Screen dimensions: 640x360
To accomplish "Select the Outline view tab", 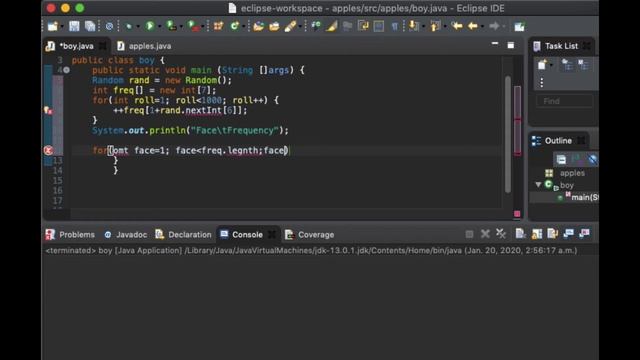I will click(x=558, y=141).
